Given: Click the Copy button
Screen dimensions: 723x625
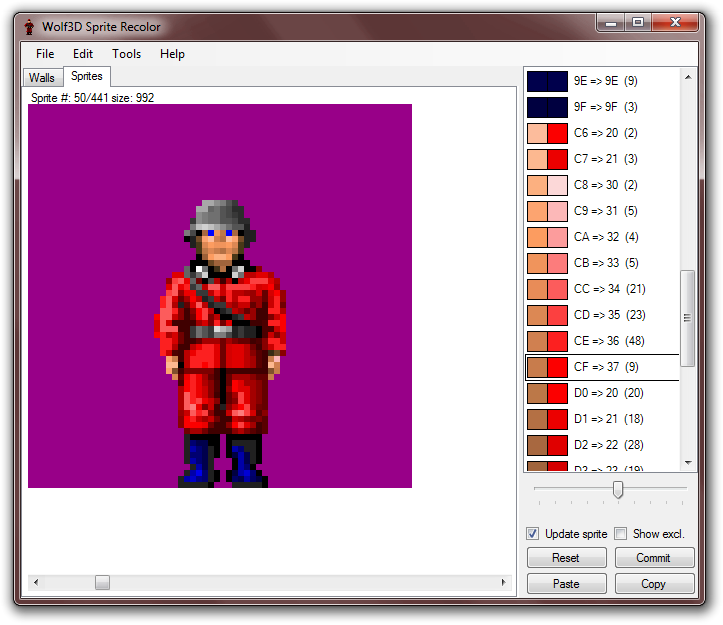Looking at the screenshot, I should click(x=654, y=583).
